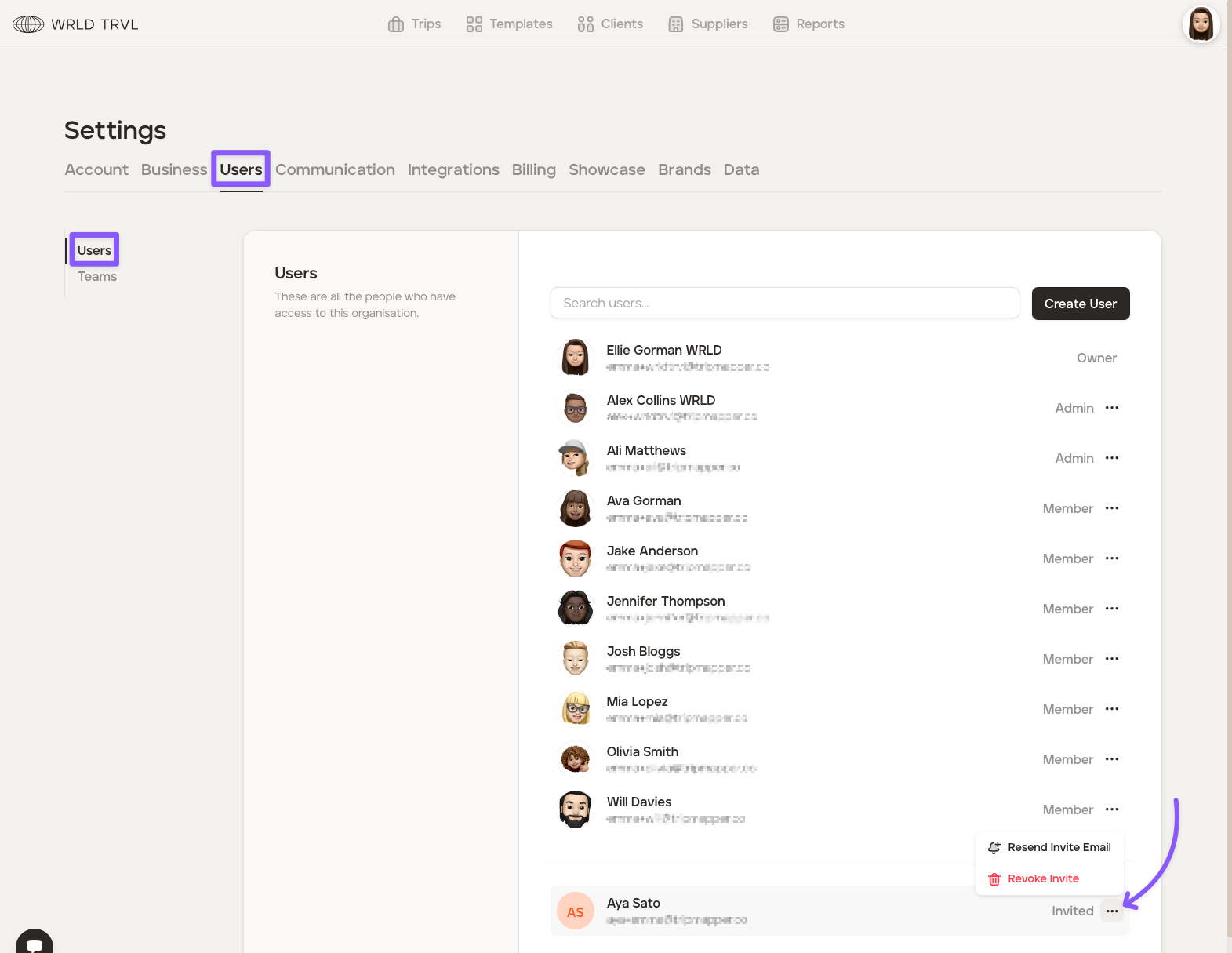Open three-dot menu for Jake Anderson
This screenshot has width=1232, height=953.
point(1111,558)
